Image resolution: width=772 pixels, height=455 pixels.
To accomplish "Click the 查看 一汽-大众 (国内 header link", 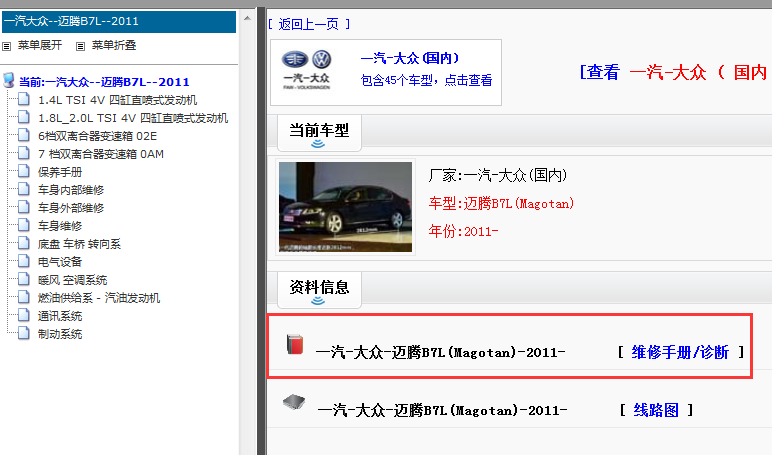I will (x=673, y=72).
